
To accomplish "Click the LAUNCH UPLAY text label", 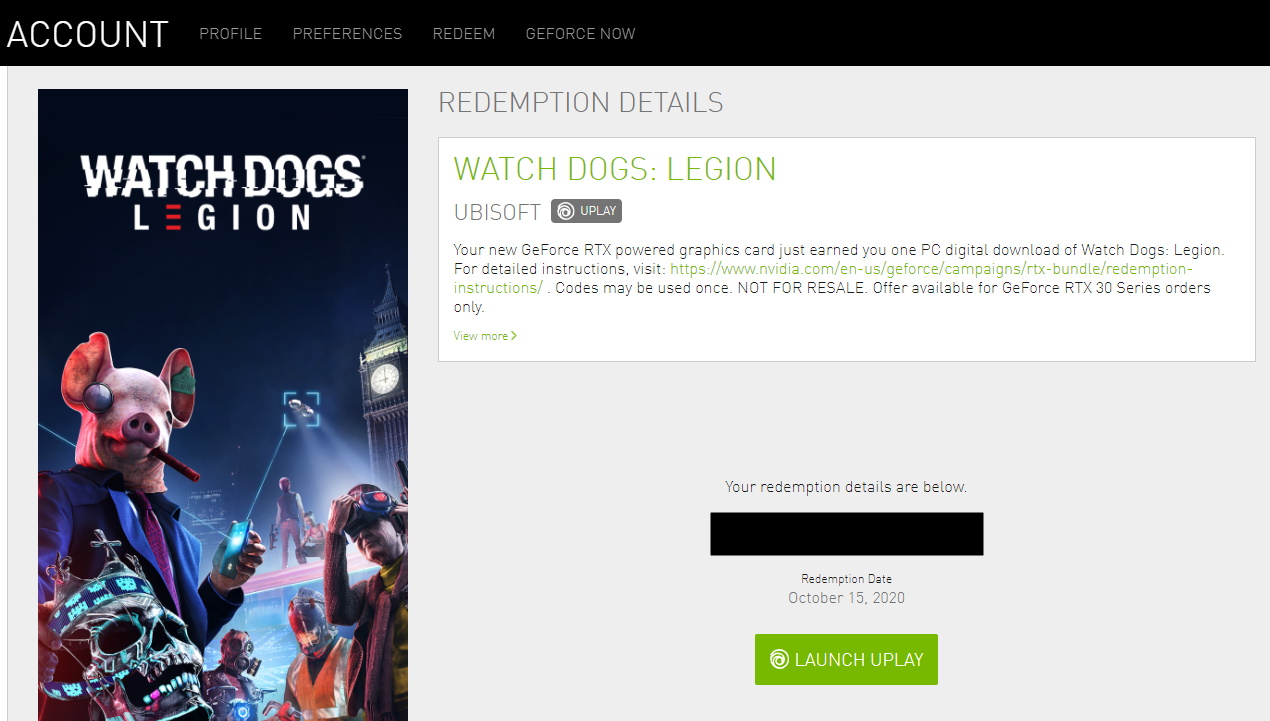I will point(859,660).
